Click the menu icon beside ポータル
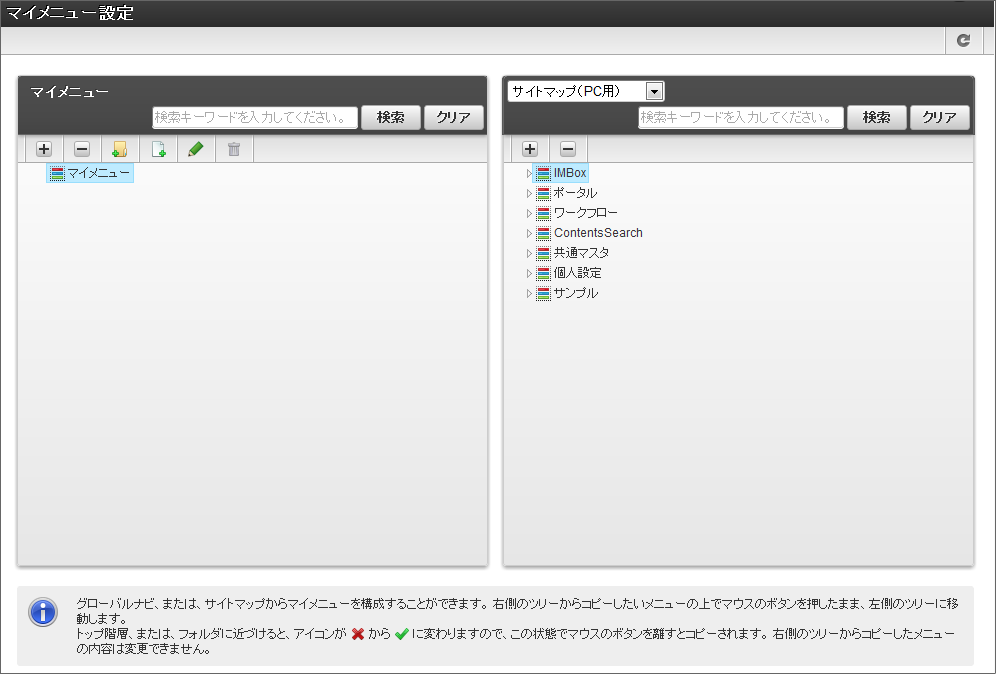The height and width of the screenshot is (674, 996). (x=543, y=193)
